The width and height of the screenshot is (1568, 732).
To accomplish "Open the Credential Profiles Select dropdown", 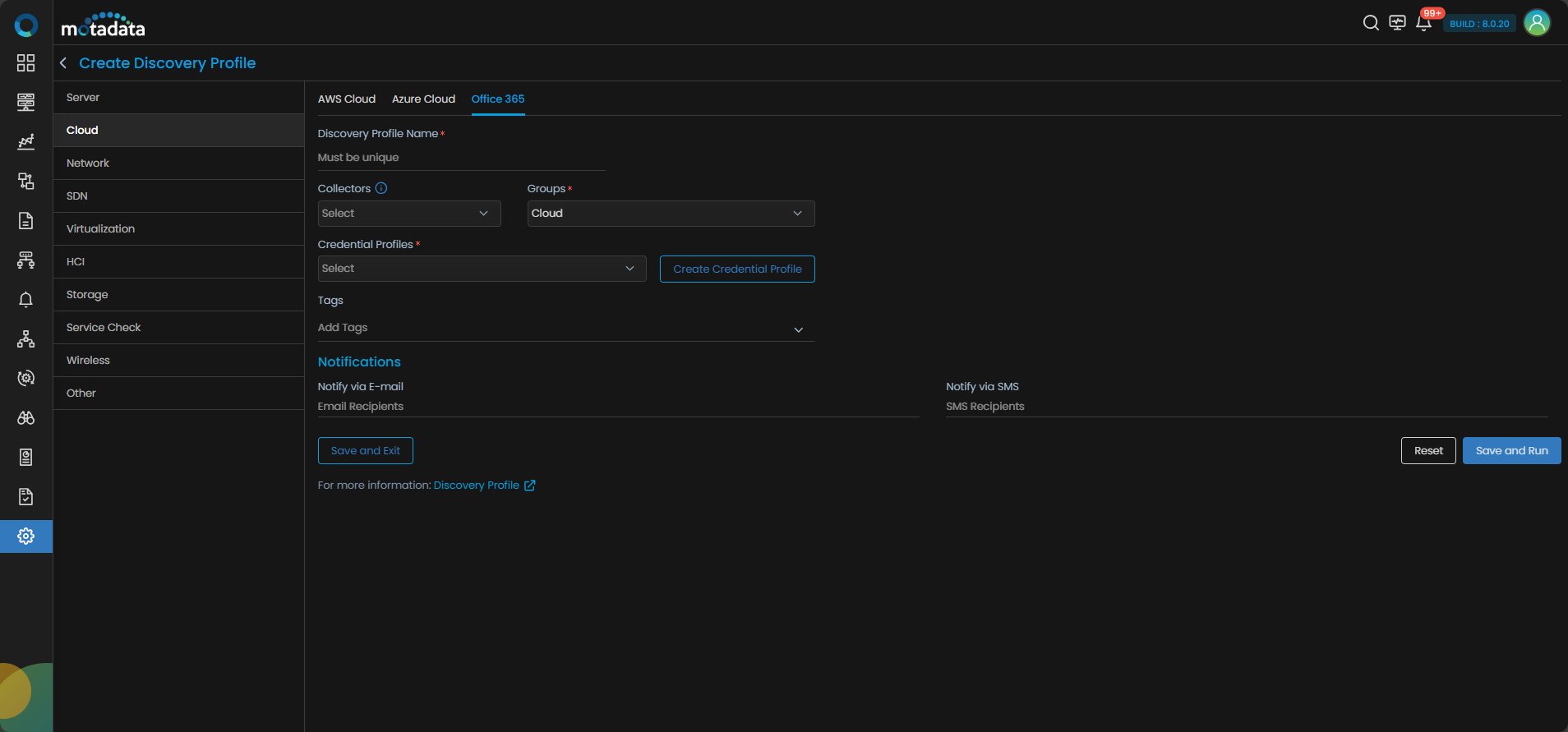I will click(482, 269).
